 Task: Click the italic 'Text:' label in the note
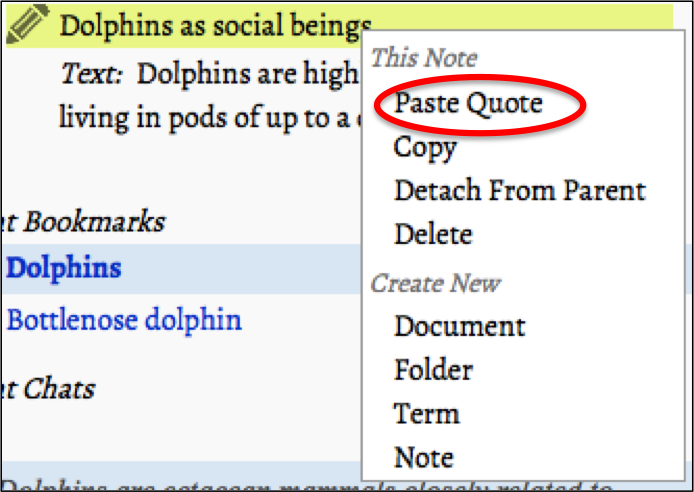93,75
